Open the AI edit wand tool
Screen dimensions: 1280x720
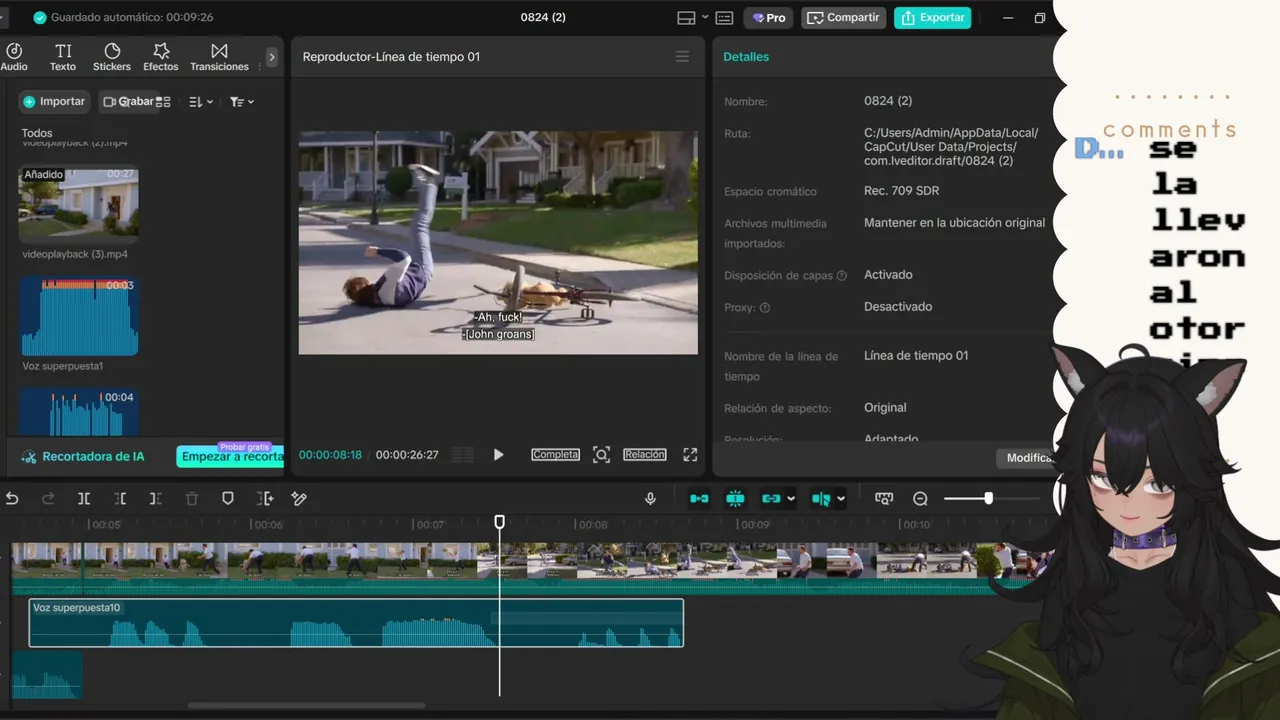click(x=299, y=498)
